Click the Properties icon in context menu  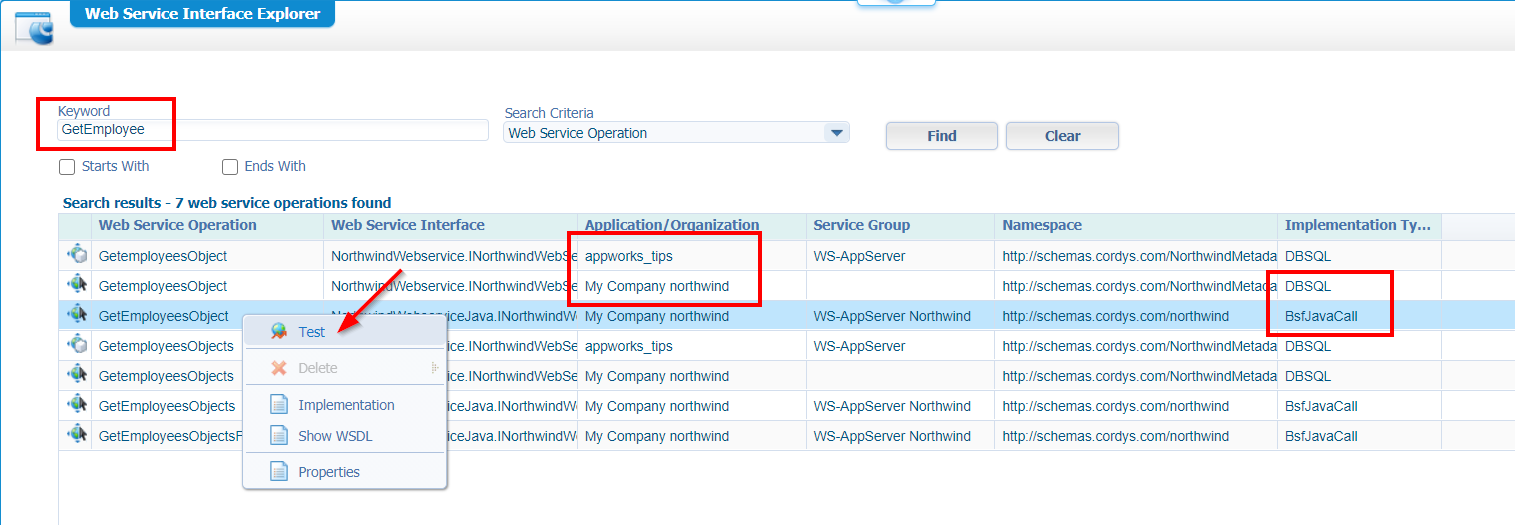click(279, 472)
